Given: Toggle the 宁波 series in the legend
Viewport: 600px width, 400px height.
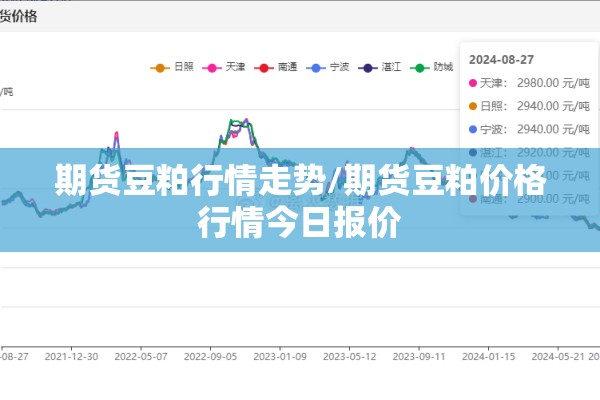Looking at the screenshot, I should point(328,67).
